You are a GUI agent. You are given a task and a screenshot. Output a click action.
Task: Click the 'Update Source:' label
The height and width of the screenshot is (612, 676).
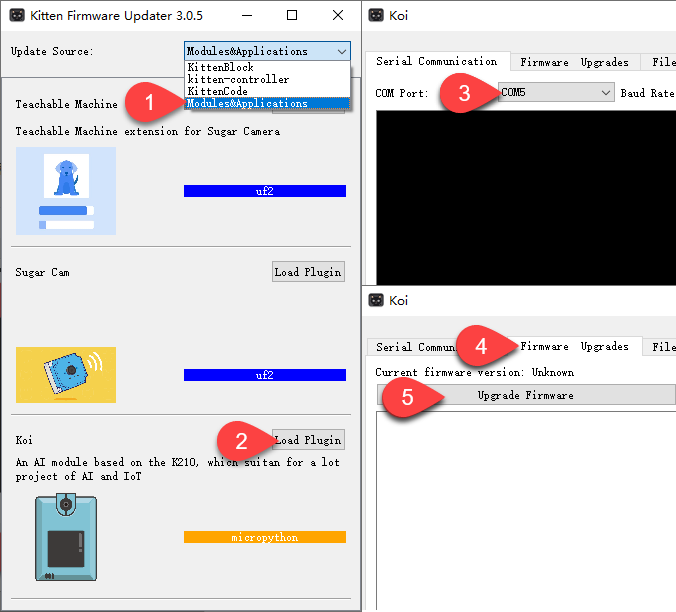(52, 51)
